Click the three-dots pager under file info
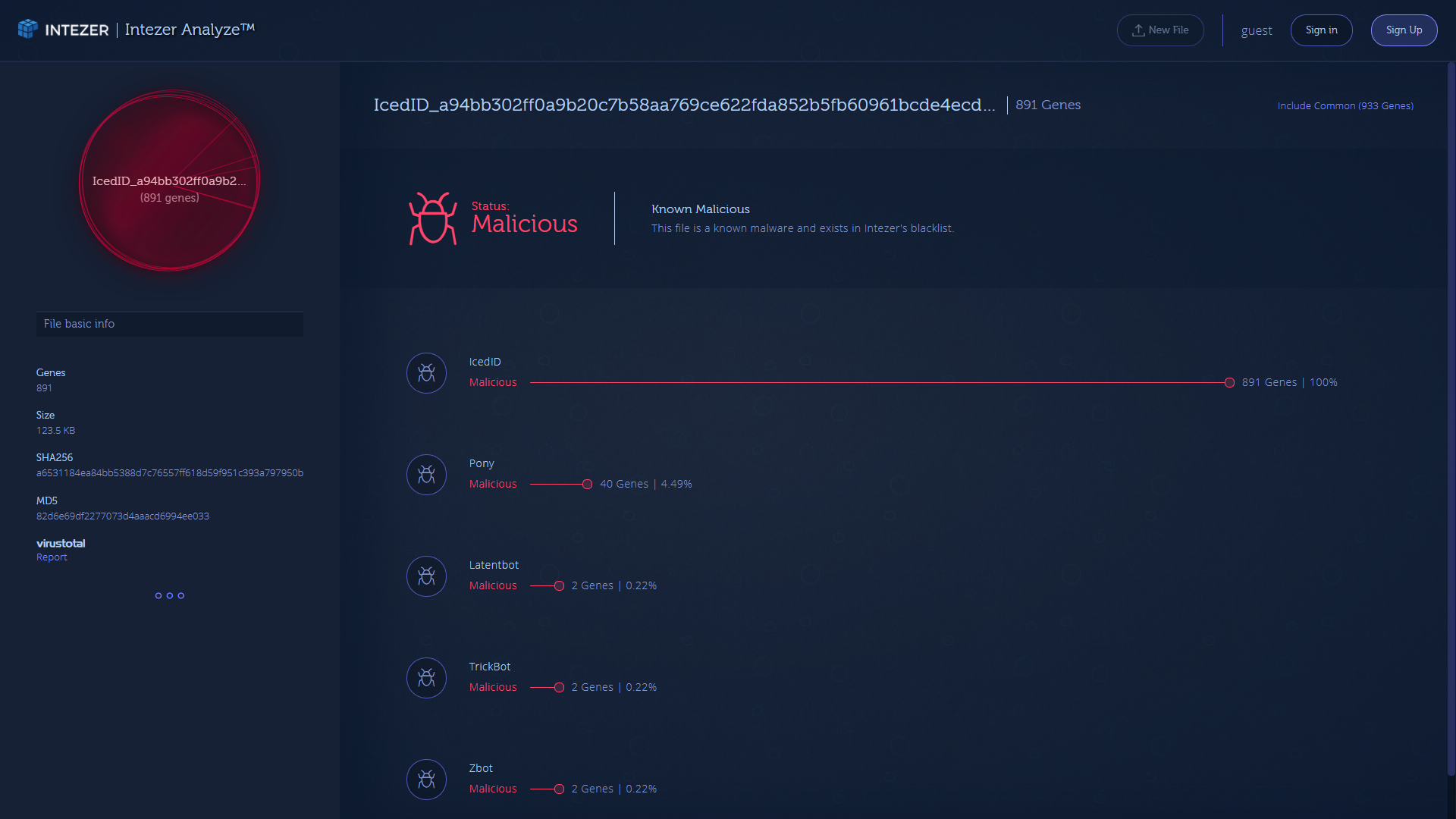This screenshot has height=819, width=1456. click(x=169, y=595)
